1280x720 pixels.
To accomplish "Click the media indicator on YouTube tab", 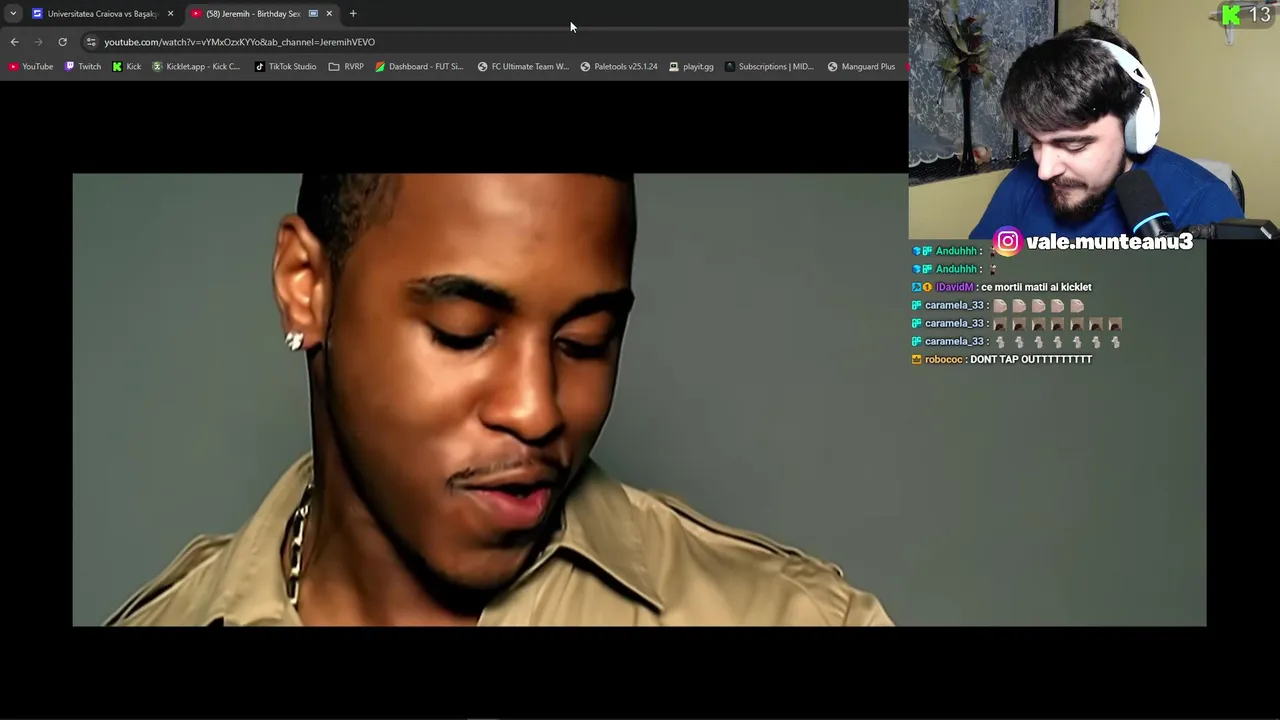I will 313,13.
